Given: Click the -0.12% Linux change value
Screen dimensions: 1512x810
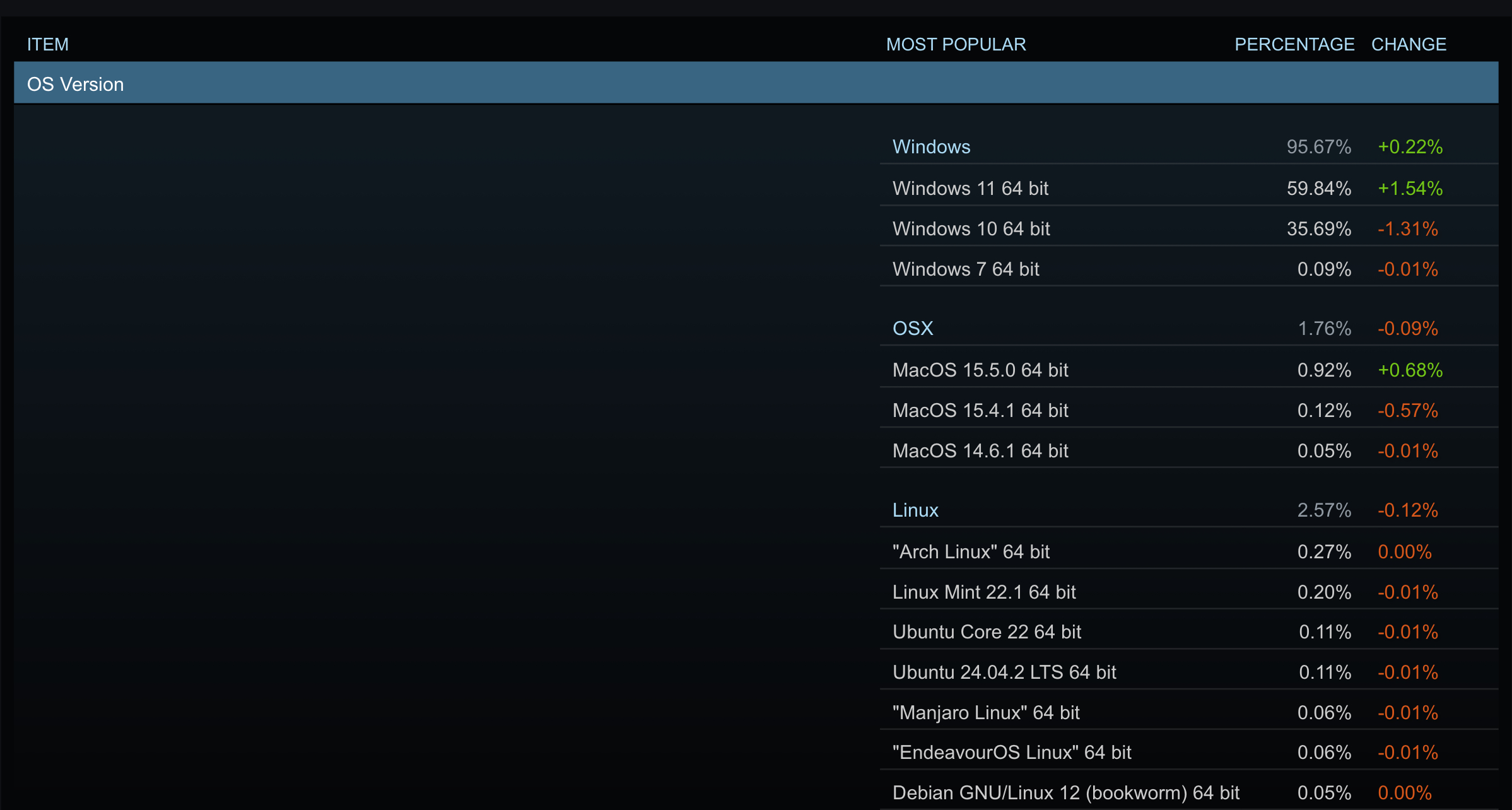Looking at the screenshot, I should click(1408, 510).
